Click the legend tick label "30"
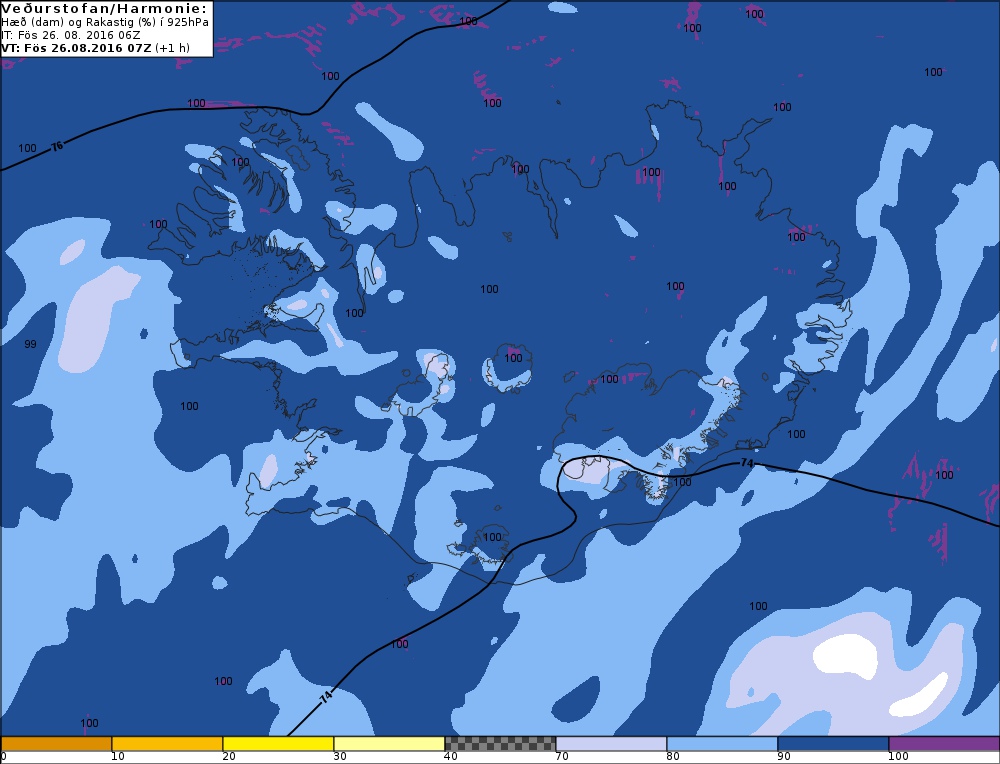 [340, 757]
